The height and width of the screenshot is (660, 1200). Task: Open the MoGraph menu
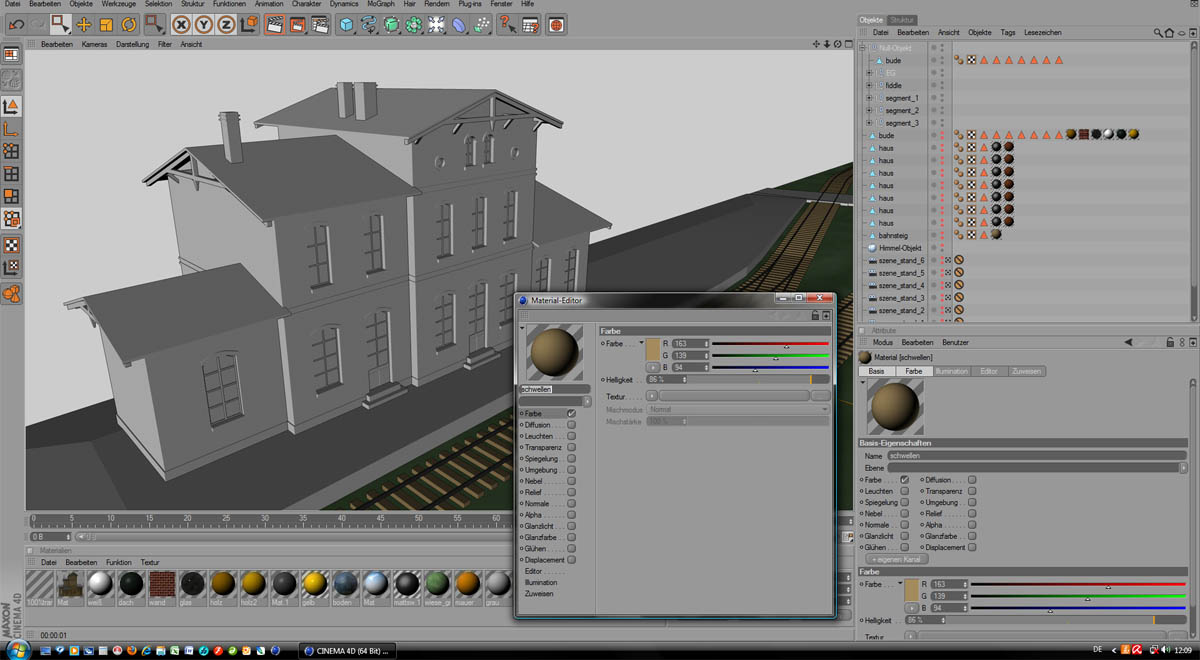tap(380, 4)
